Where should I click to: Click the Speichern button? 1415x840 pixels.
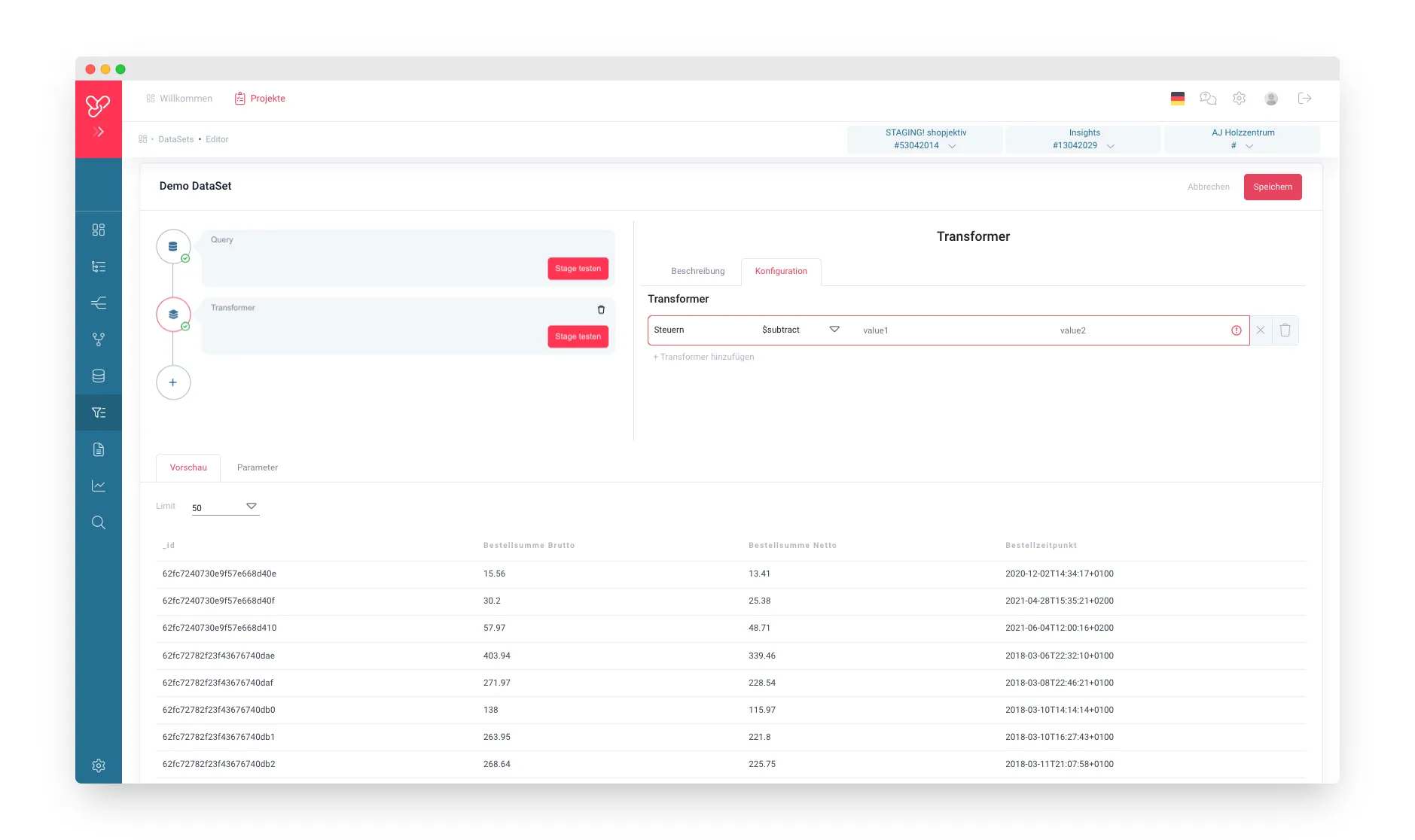click(x=1273, y=187)
